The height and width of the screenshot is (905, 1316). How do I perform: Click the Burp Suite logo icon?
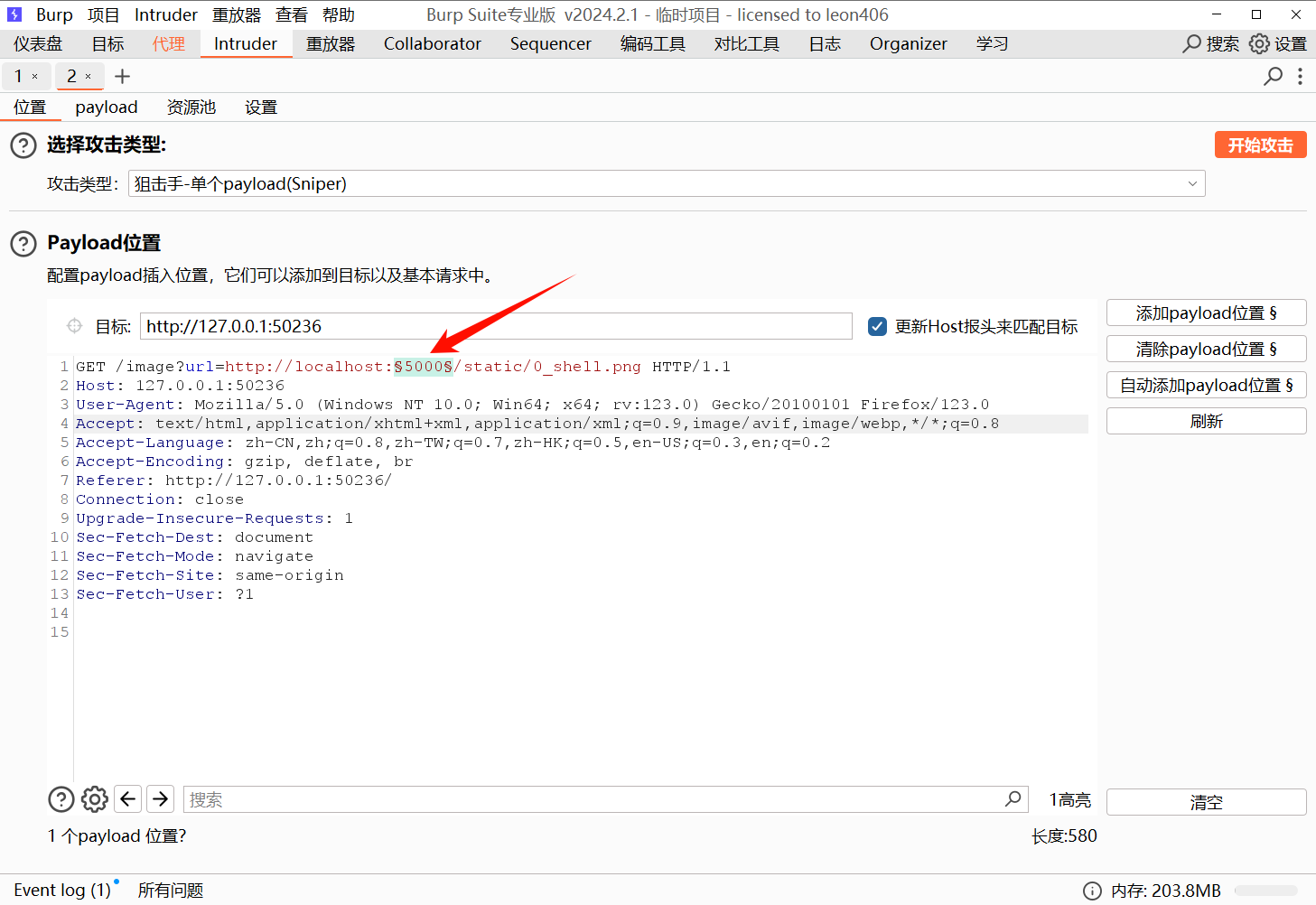pyautogui.click(x=14, y=14)
